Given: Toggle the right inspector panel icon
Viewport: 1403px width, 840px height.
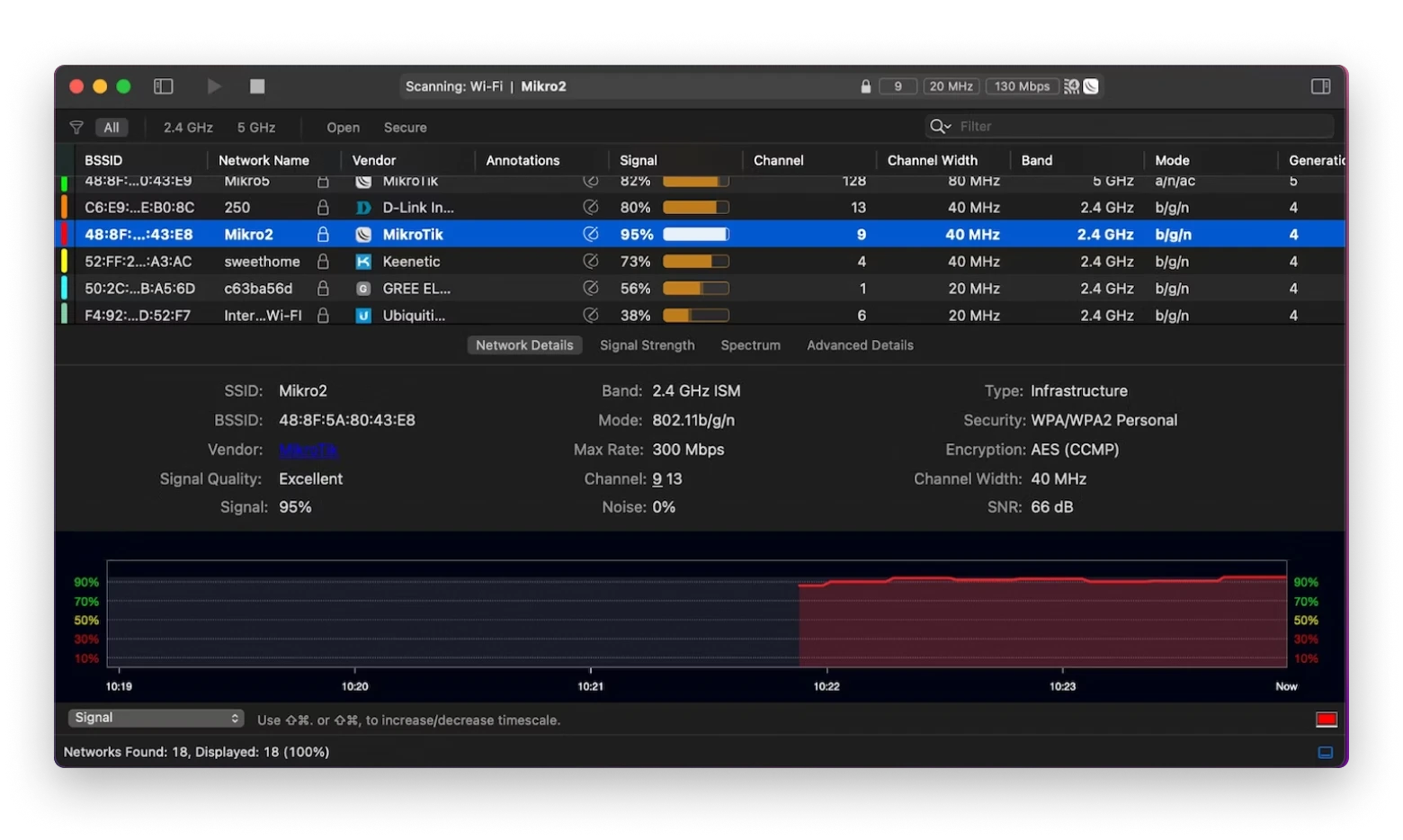Looking at the screenshot, I should click(1320, 86).
